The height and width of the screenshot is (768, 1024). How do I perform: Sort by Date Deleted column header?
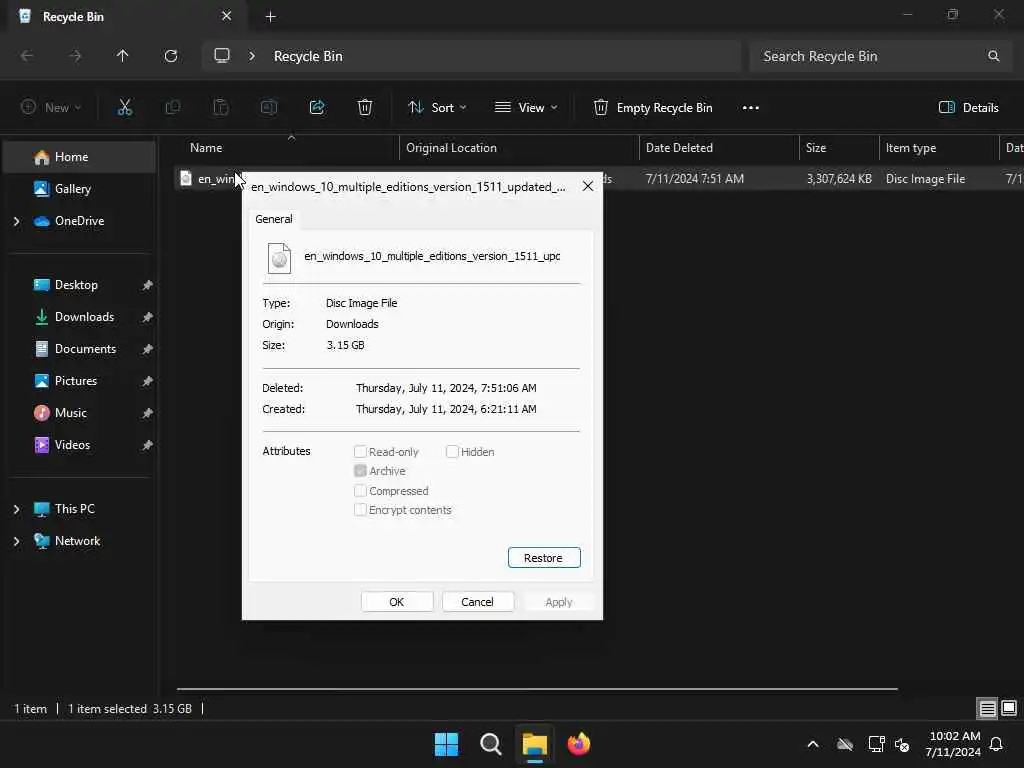719,148
